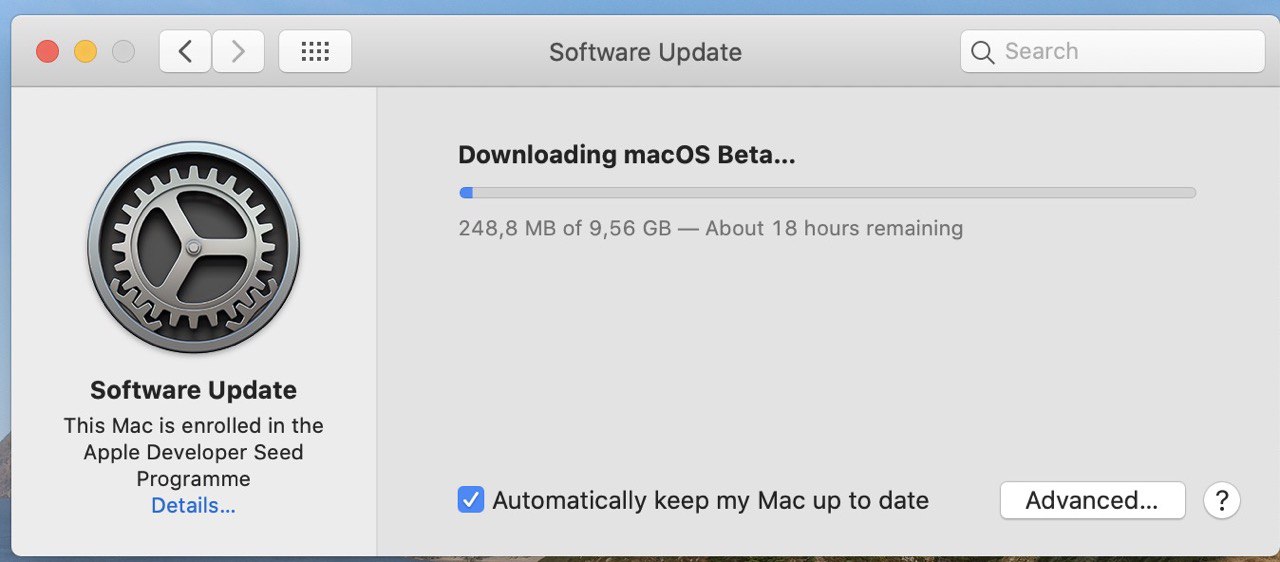Close the window with the red button
The image size is (1280, 562).
[x=47, y=51]
